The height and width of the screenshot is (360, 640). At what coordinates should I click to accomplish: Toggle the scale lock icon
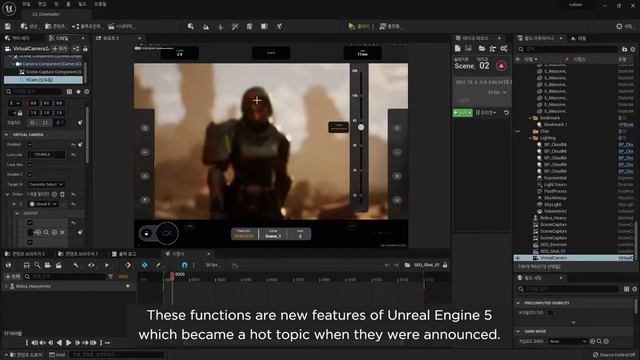click(20, 113)
